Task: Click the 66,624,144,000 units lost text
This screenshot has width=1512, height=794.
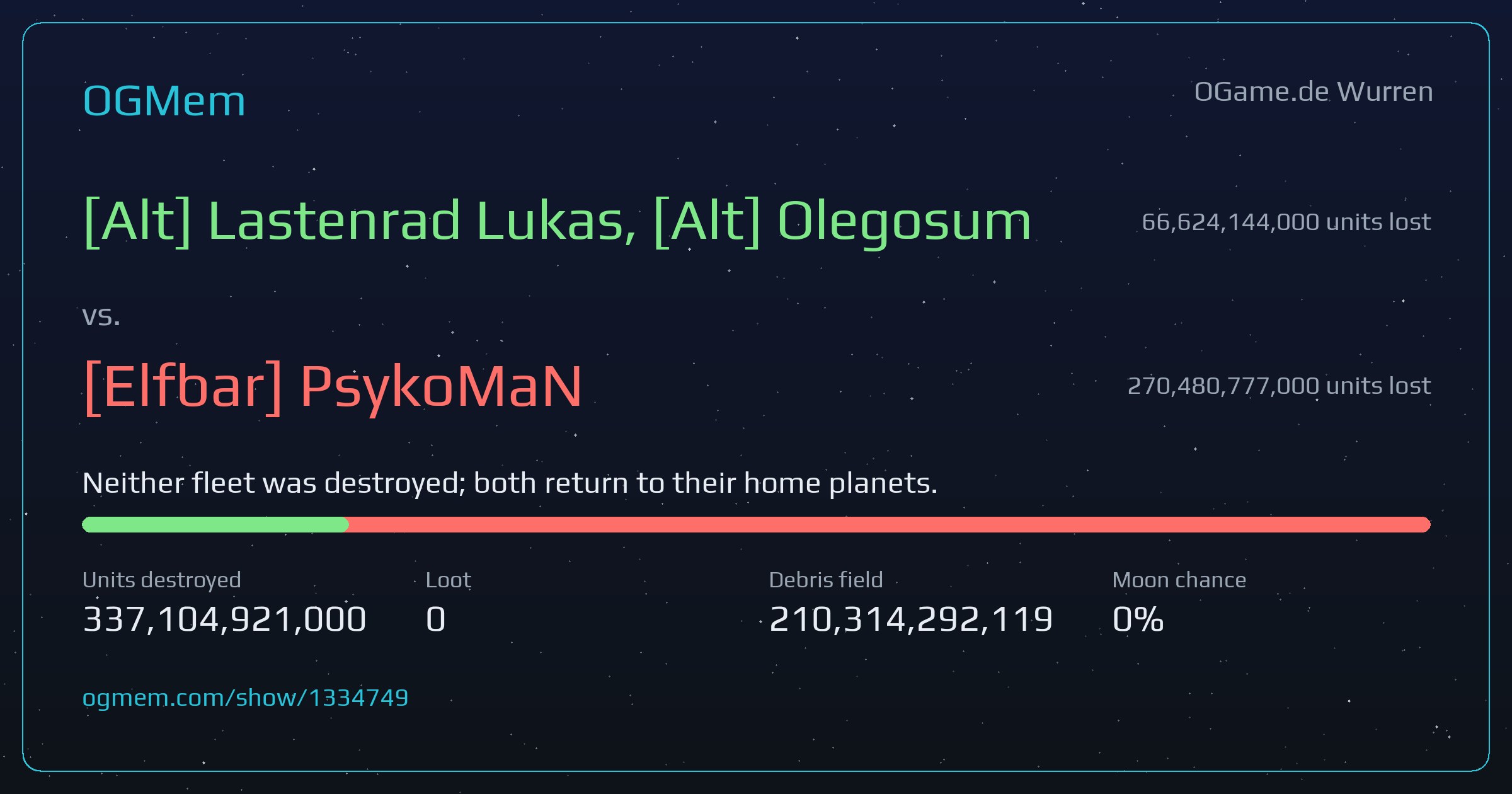Action: (1286, 222)
